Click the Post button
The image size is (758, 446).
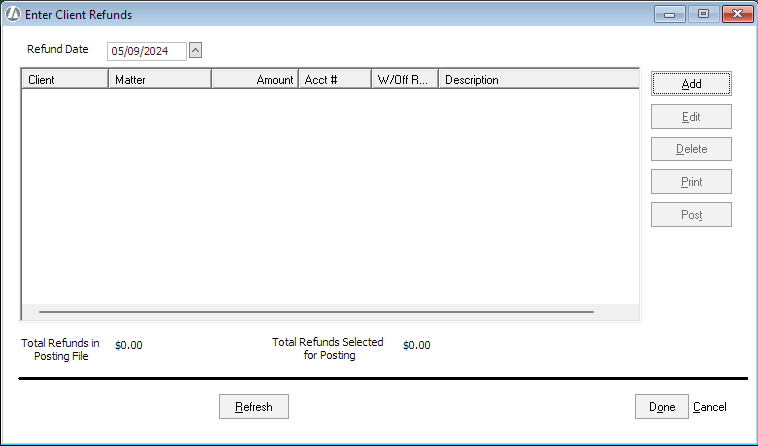691,215
